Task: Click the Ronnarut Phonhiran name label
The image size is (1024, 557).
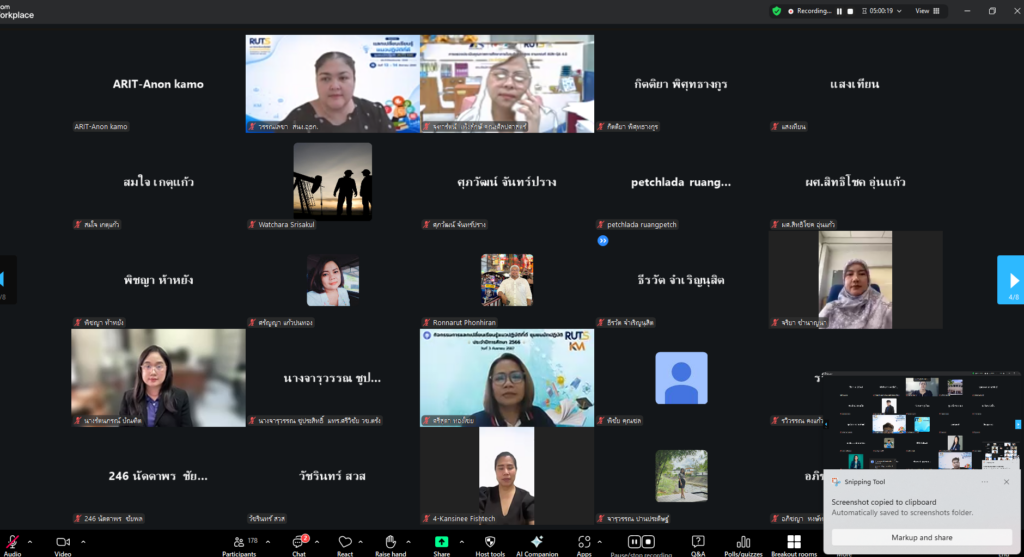Action: (x=459, y=323)
